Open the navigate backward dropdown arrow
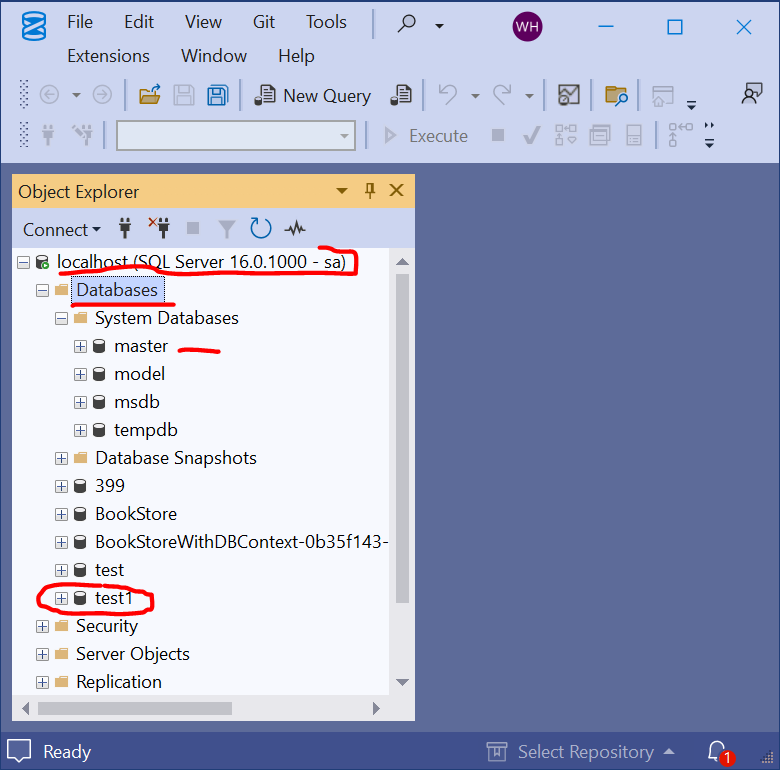Viewport: 780px width, 770px height. (76, 95)
